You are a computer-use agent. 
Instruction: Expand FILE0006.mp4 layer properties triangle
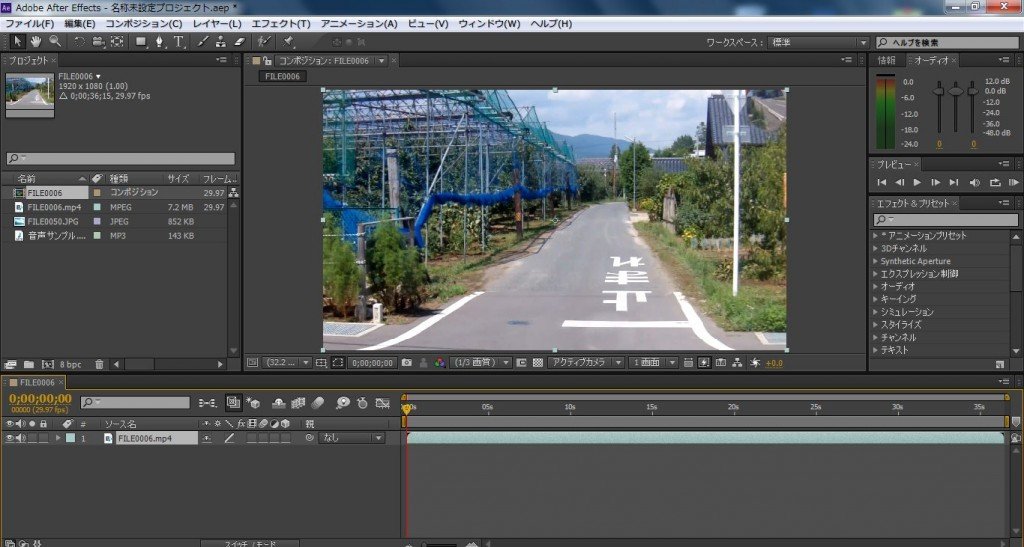pyautogui.click(x=58, y=439)
